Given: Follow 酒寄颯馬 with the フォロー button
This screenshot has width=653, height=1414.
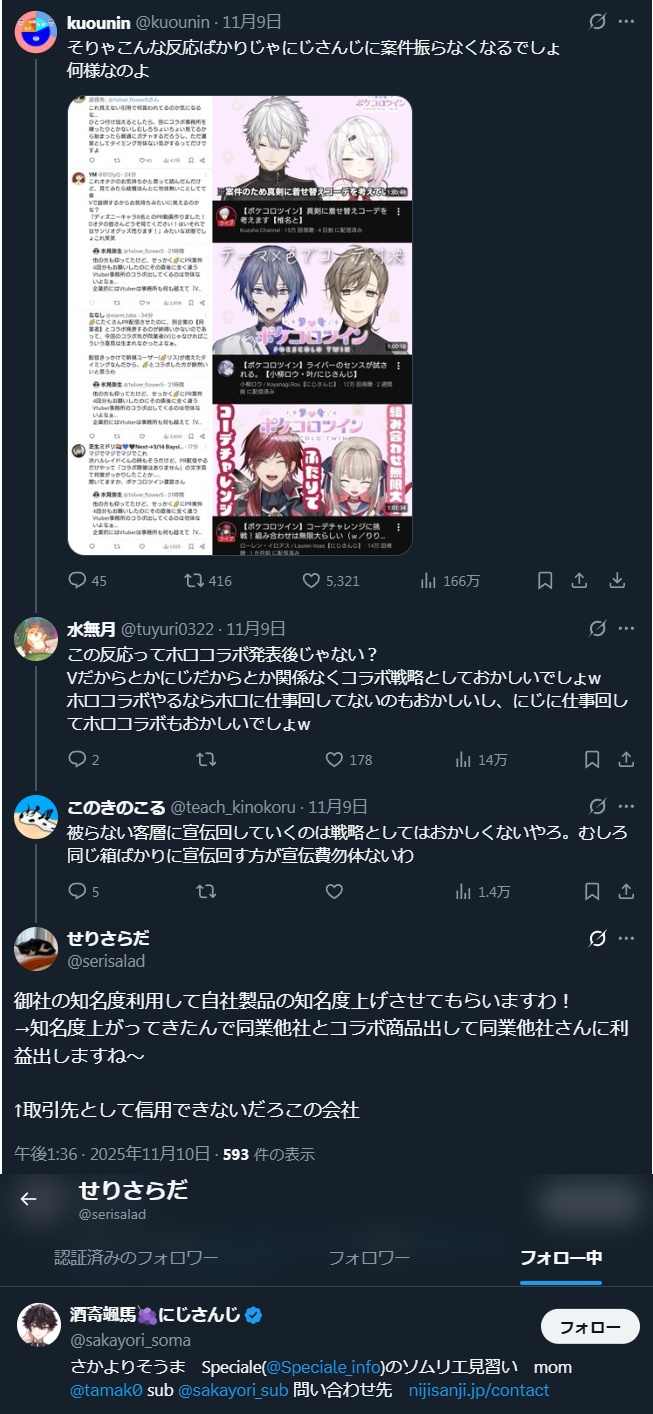Looking at the screenshot, I should click(590, 1327).
